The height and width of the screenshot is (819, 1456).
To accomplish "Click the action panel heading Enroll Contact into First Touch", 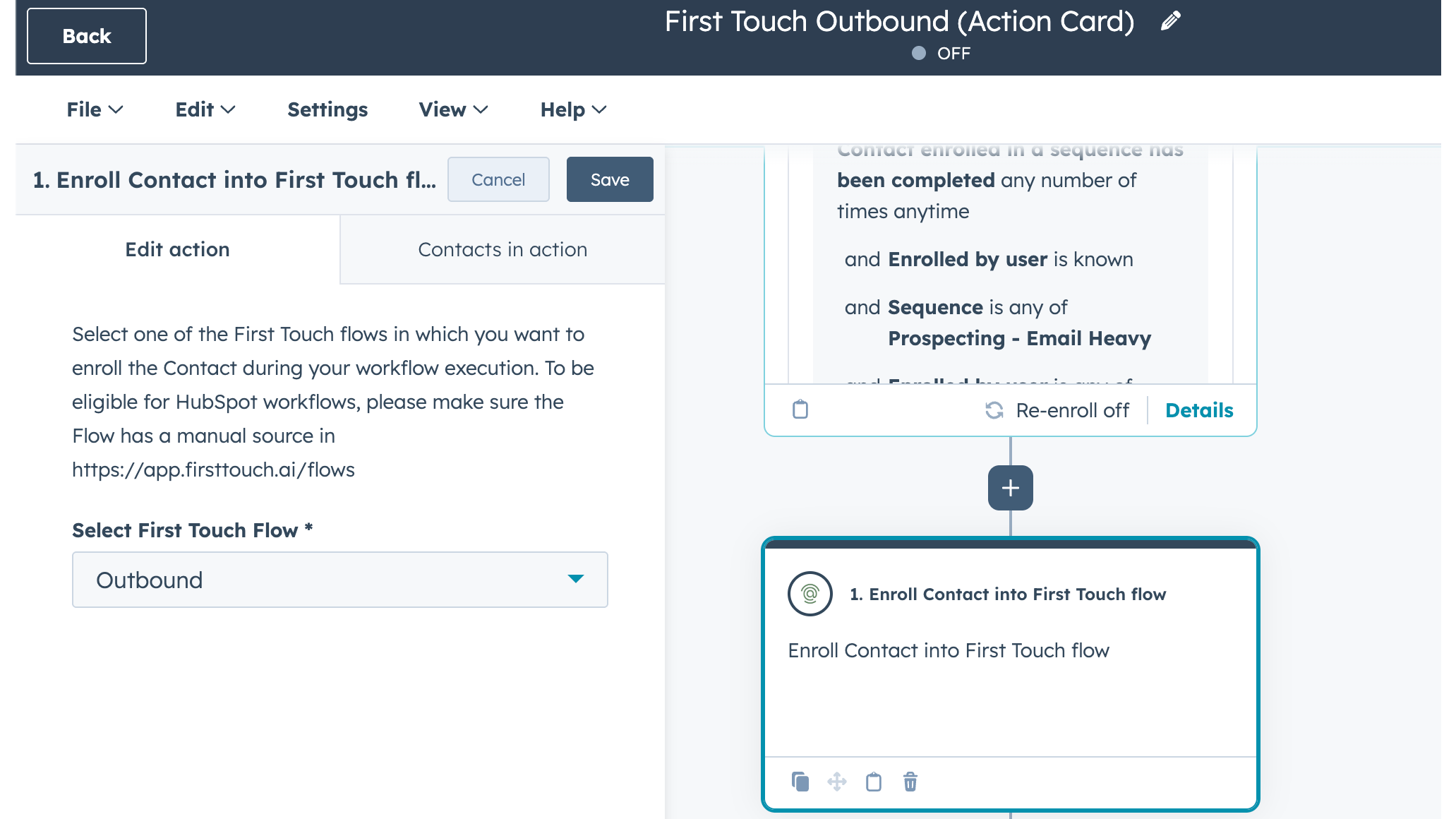I will click(234, 180).
